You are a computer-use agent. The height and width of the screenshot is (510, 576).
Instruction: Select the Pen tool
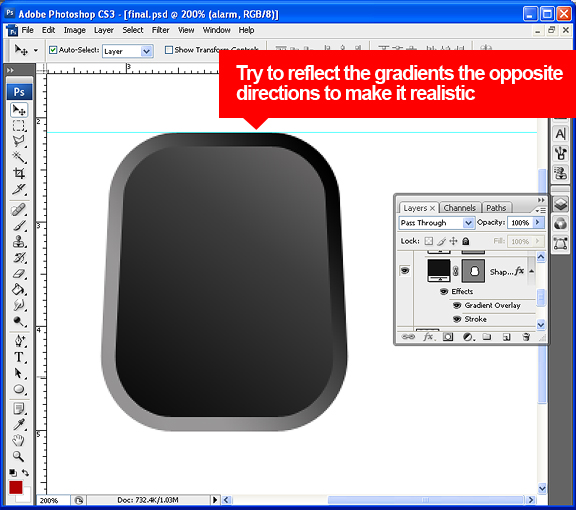click(x=19, y=341)
